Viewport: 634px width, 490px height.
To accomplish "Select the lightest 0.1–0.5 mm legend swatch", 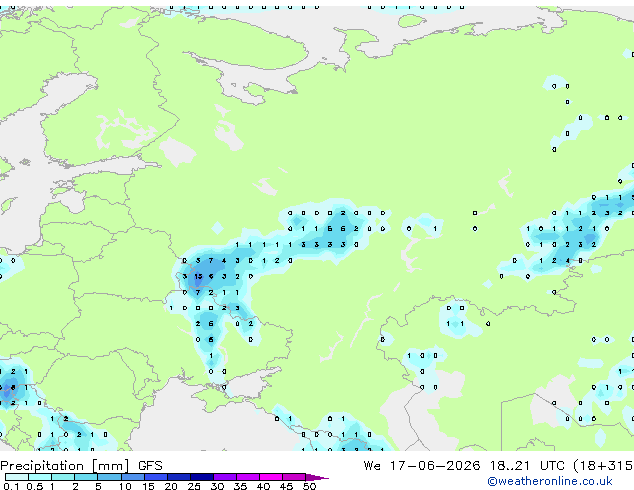I will (17, 477).
